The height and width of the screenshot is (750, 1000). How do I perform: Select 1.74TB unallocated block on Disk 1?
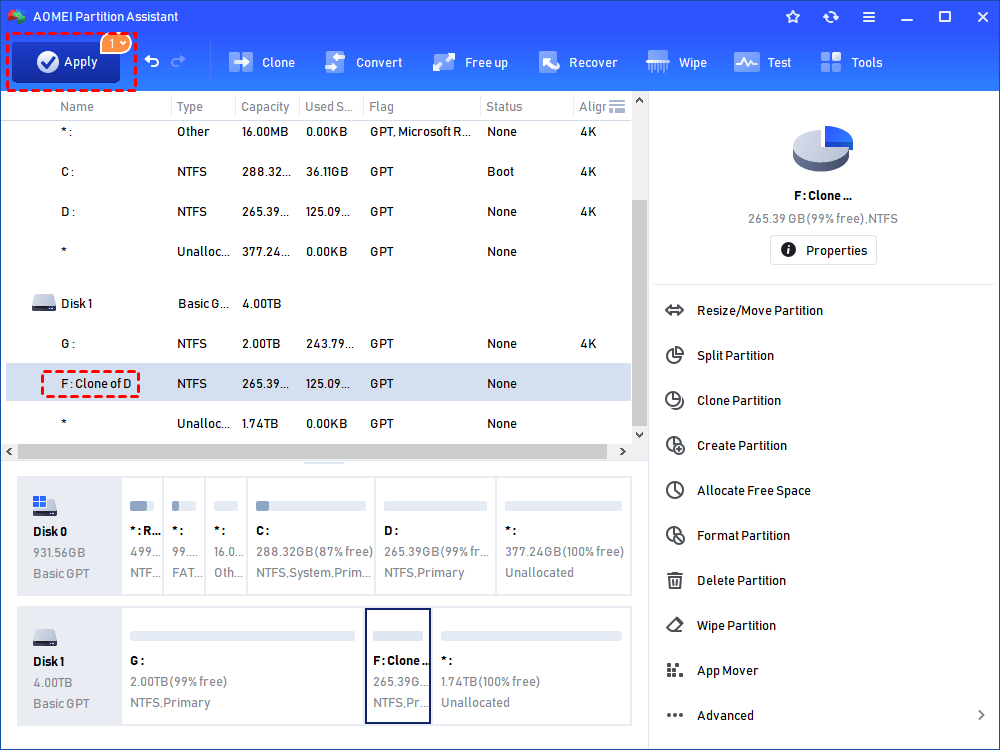tap(531, 666)
